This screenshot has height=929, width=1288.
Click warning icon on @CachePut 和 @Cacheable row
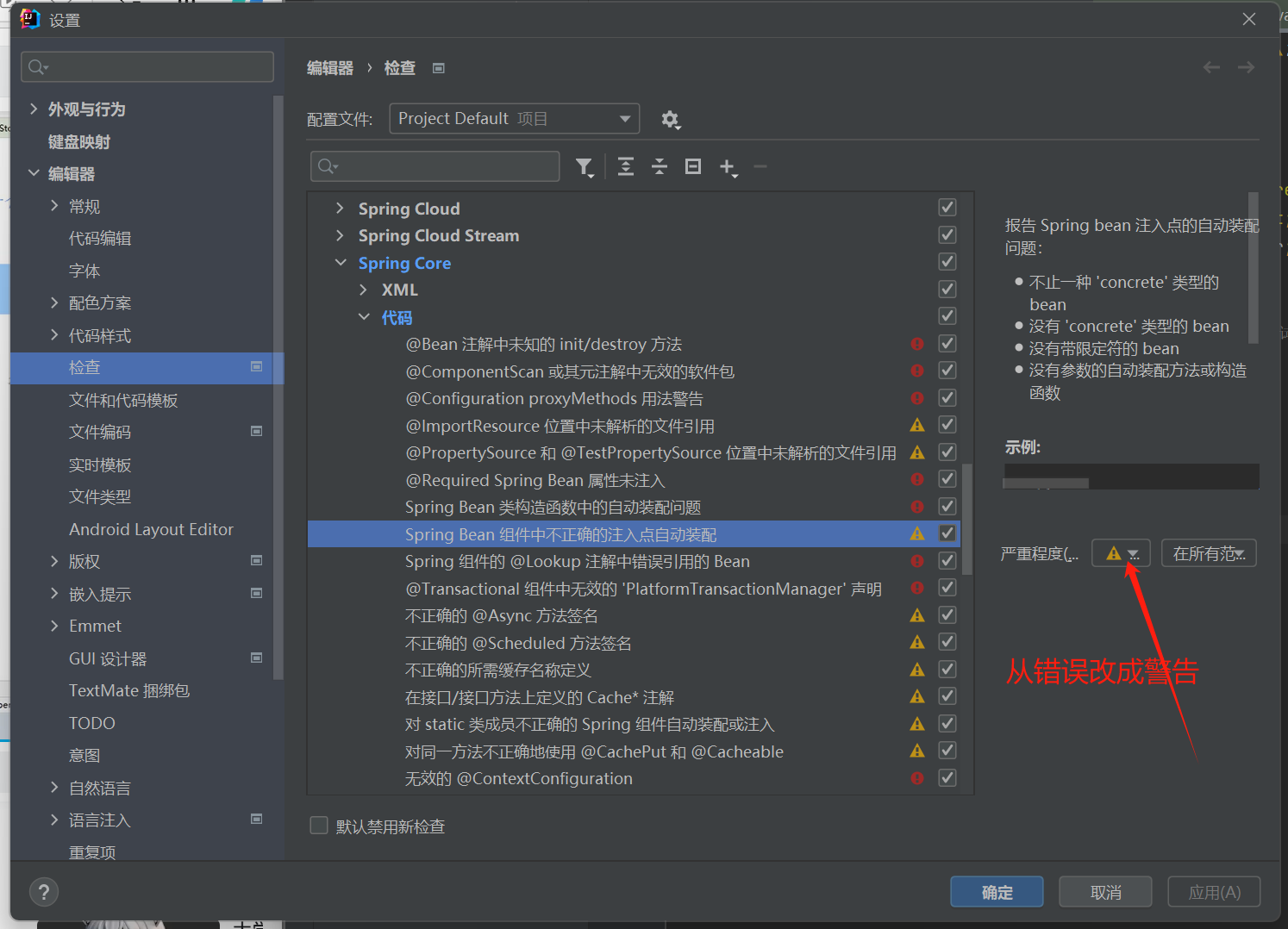pyautogui.click(x=917, y=751)
